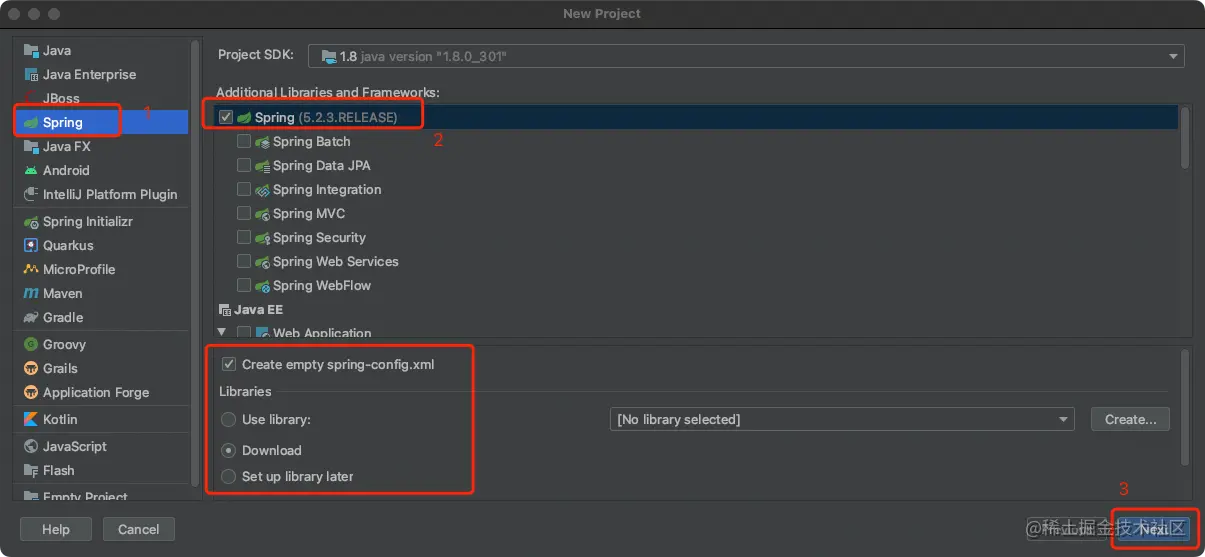This screenshot has width=1205, height=557.
Task: Click the Android icon in project list
Action: [31, 171]
